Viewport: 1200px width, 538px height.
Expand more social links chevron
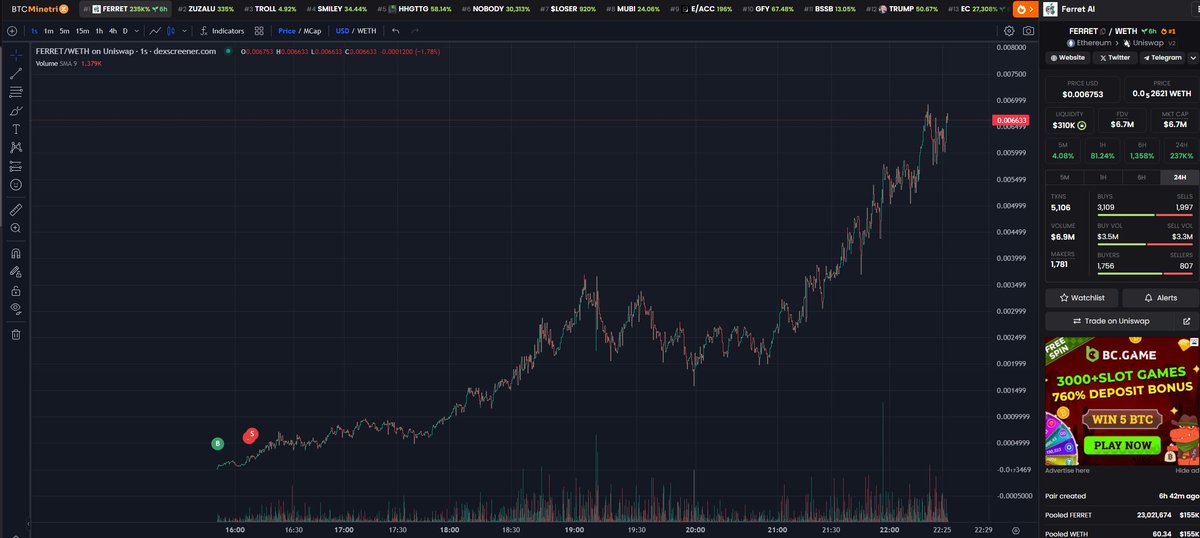1193,58
